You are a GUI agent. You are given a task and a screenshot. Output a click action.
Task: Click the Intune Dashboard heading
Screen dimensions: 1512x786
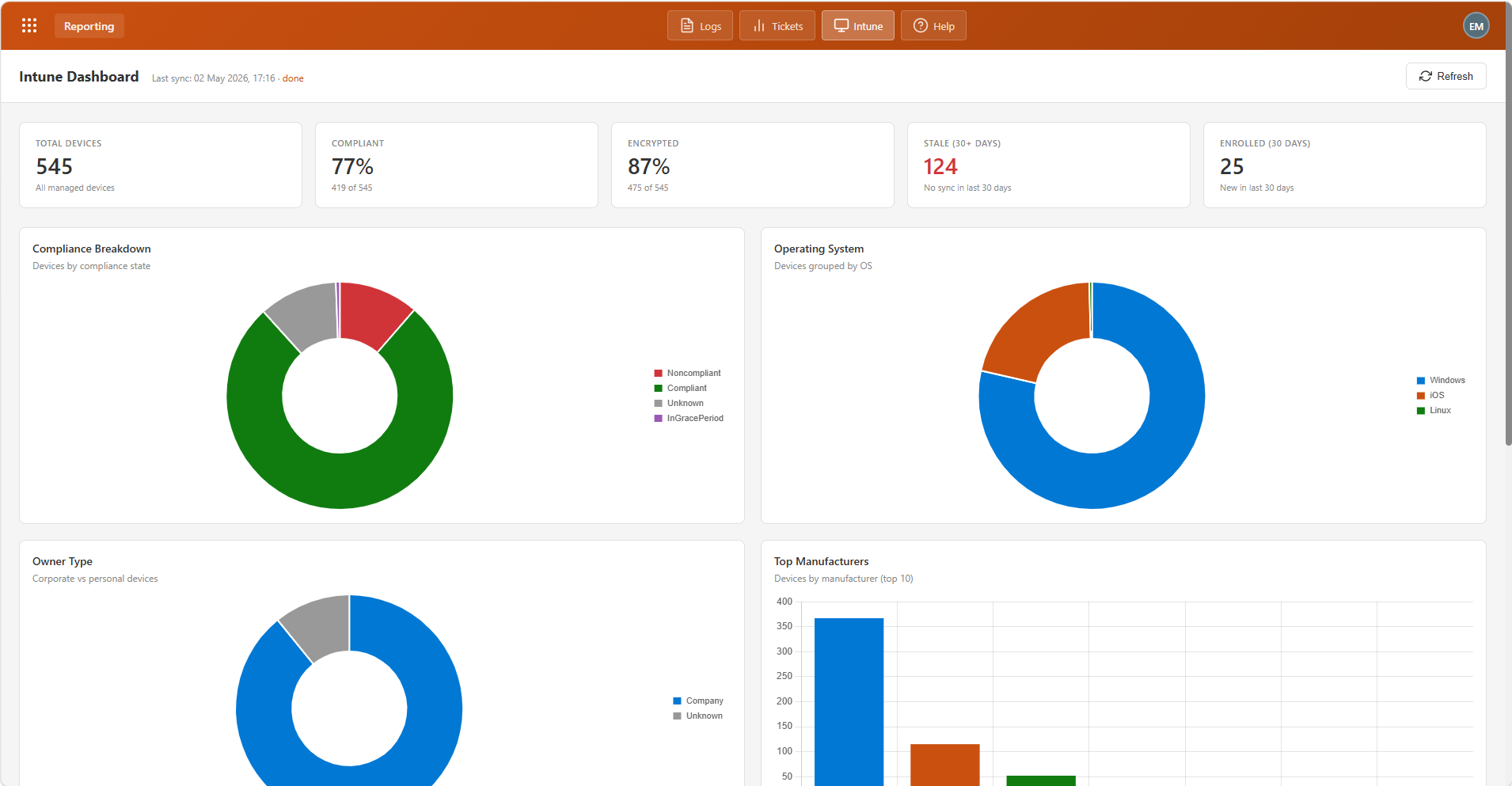79,77
